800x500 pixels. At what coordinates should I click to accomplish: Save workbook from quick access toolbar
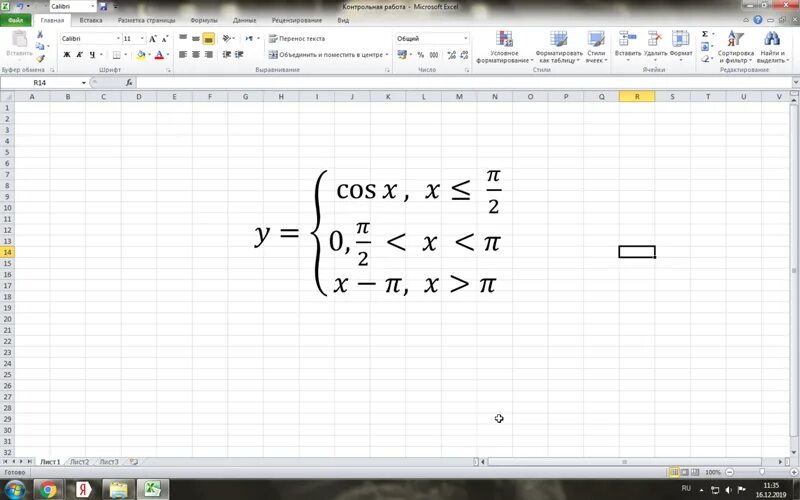[x=104, y=7]
